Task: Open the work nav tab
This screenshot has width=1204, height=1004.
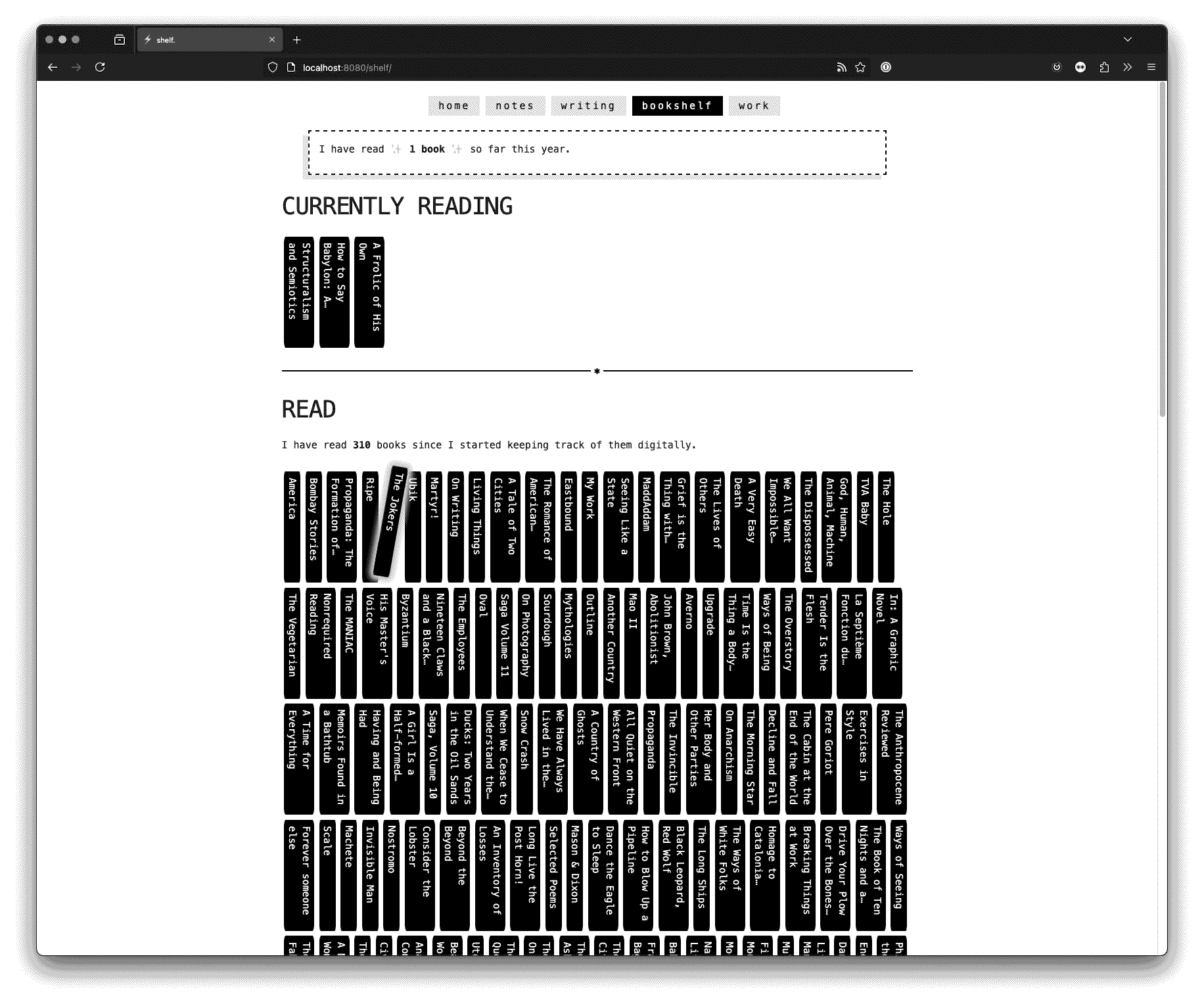Action: tap(754, 106)
